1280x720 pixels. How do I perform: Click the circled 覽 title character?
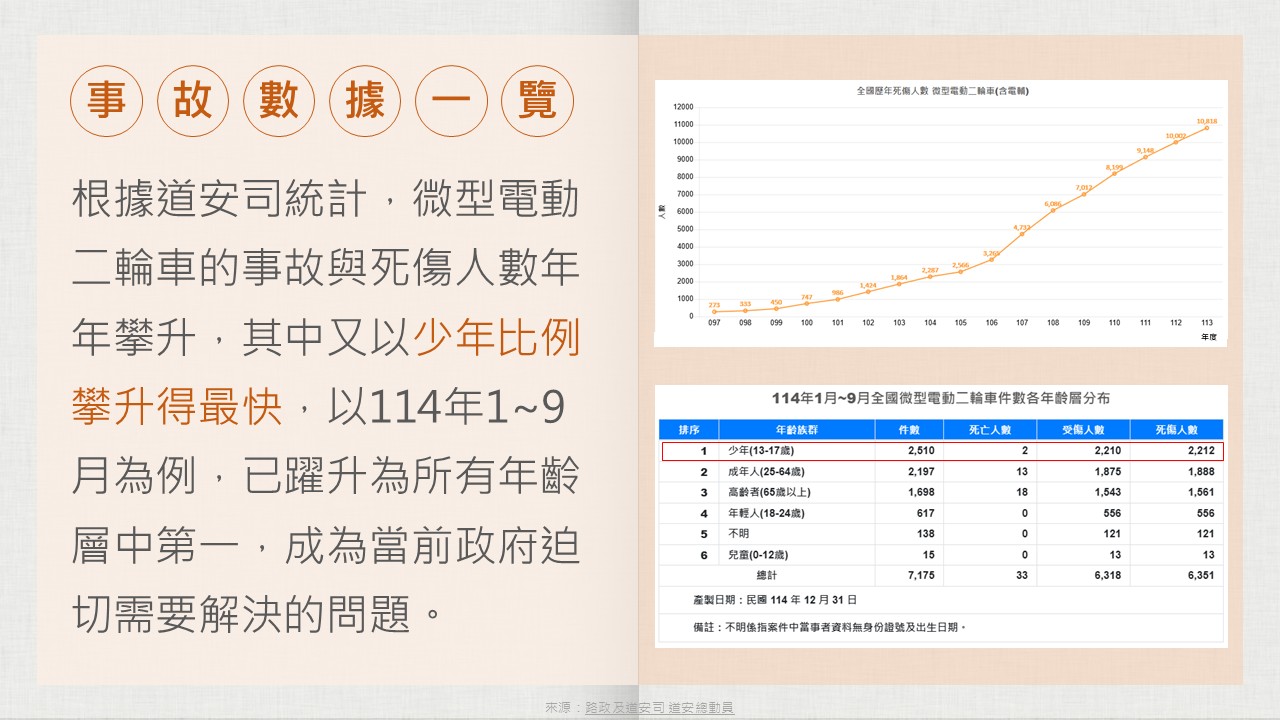[x=537, y=101]
